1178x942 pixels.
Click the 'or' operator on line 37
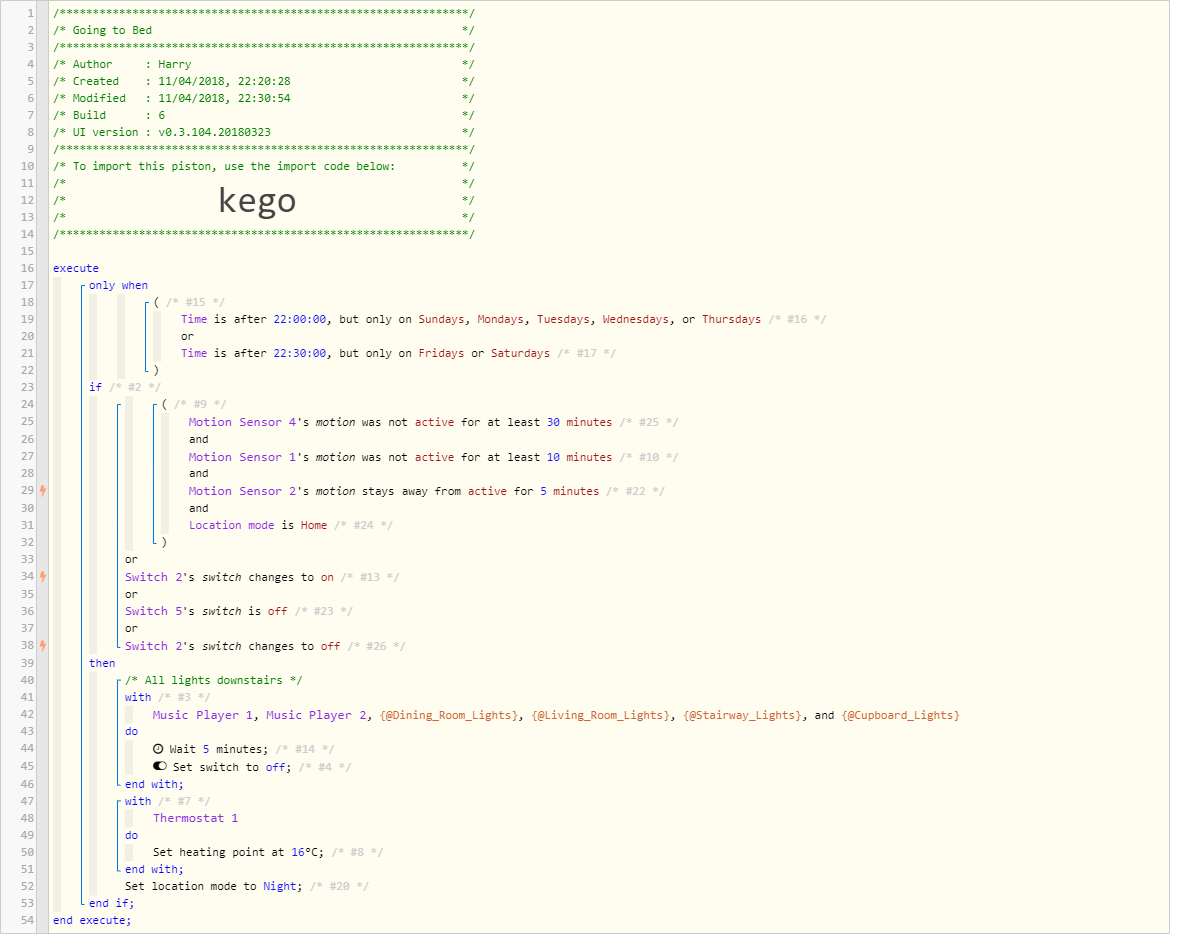131,631
